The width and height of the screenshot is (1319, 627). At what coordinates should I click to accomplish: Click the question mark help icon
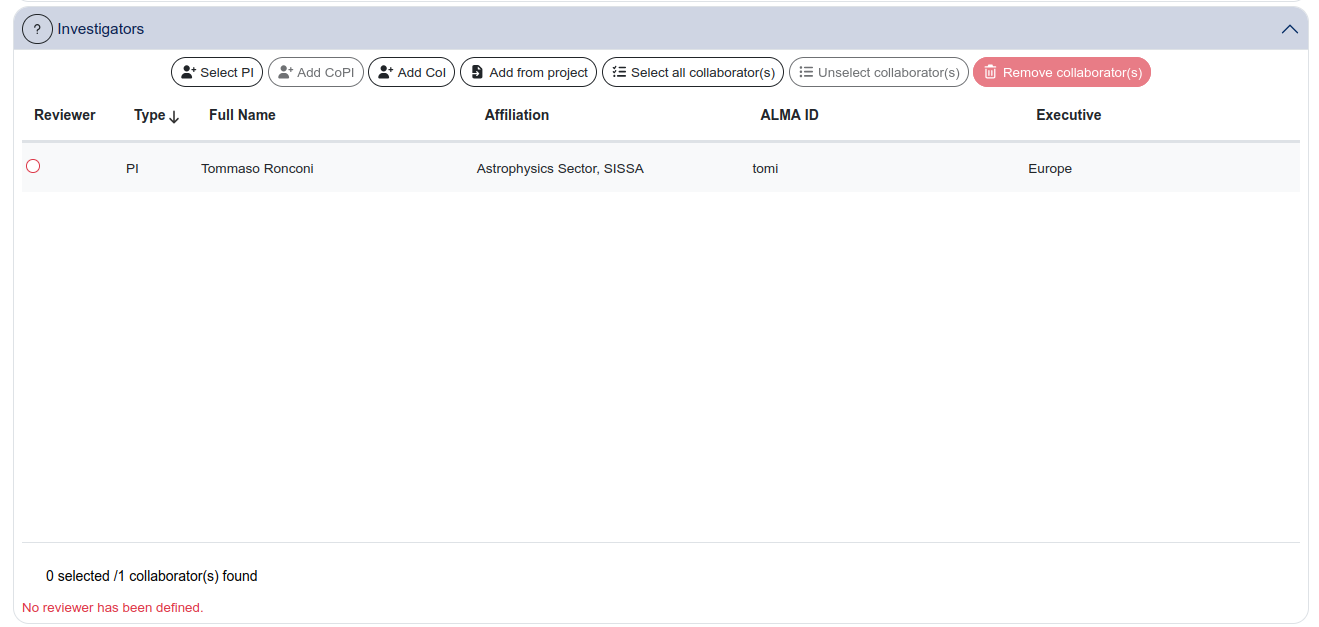[x=37, y=29]
